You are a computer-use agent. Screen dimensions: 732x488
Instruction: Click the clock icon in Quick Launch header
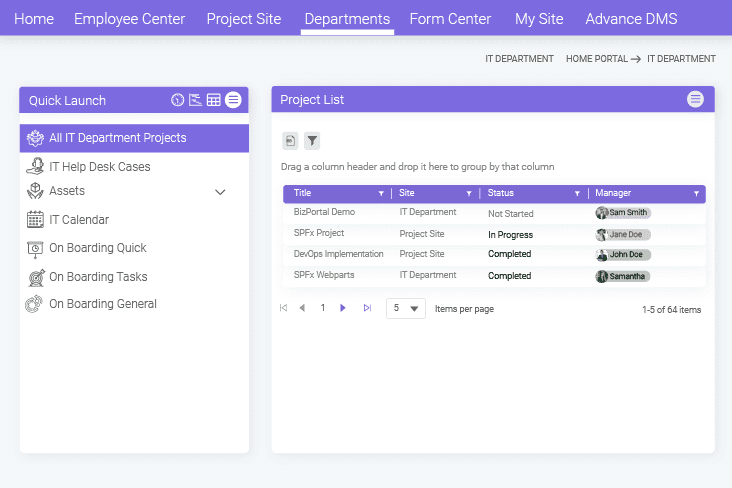(x=177, y=100)
